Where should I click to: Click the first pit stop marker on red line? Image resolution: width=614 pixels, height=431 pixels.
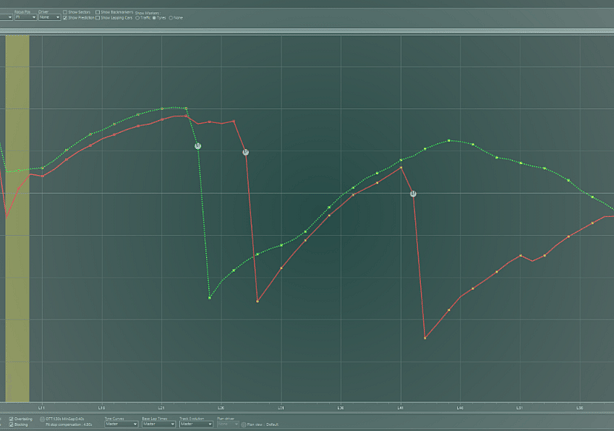[245, 152]
